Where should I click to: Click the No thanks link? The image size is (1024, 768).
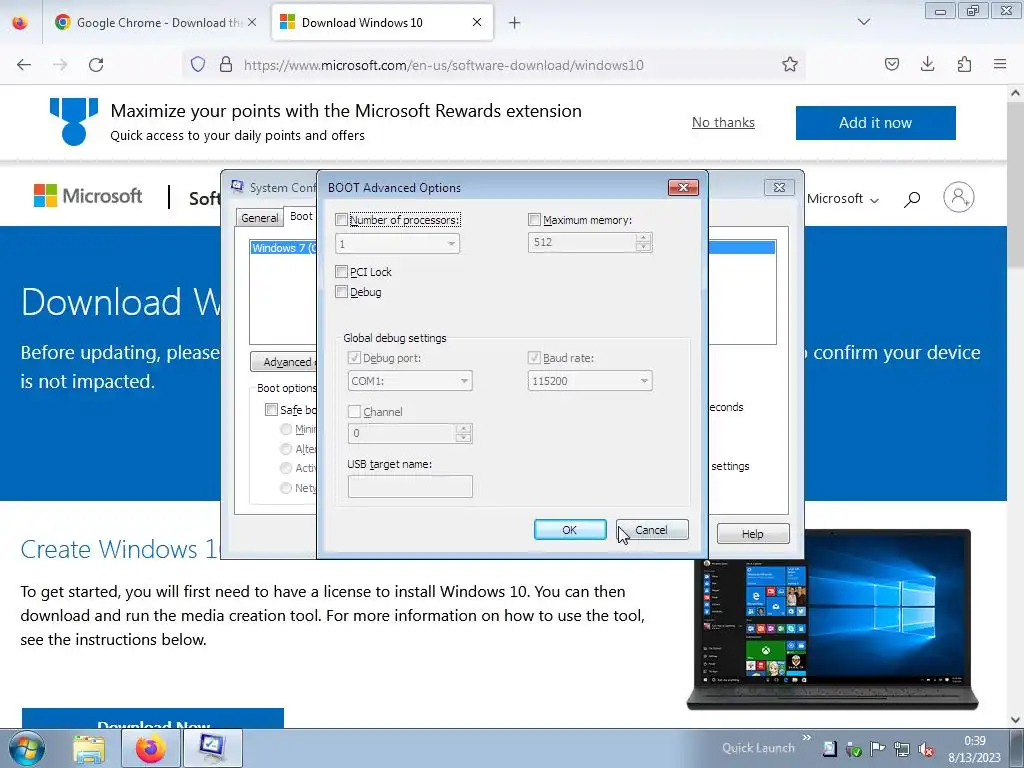tap(723, 123)
